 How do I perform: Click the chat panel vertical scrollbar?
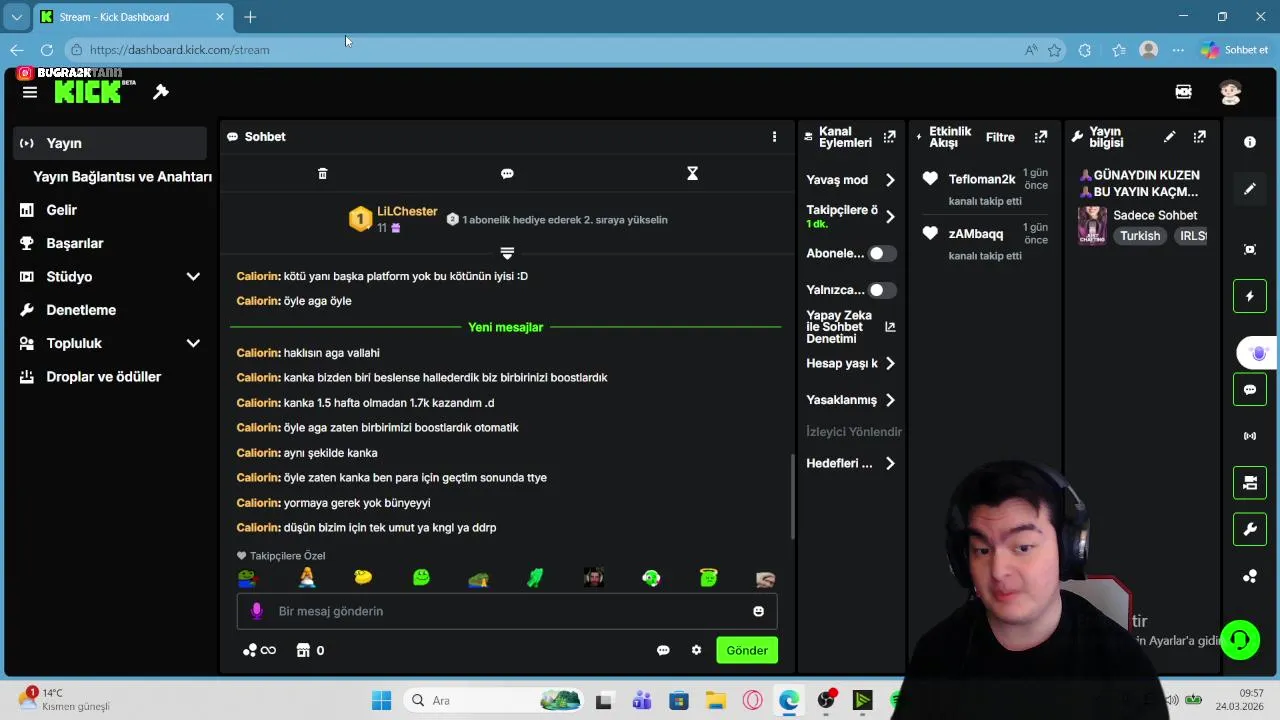pyautogui.click(x=793, y=495)
